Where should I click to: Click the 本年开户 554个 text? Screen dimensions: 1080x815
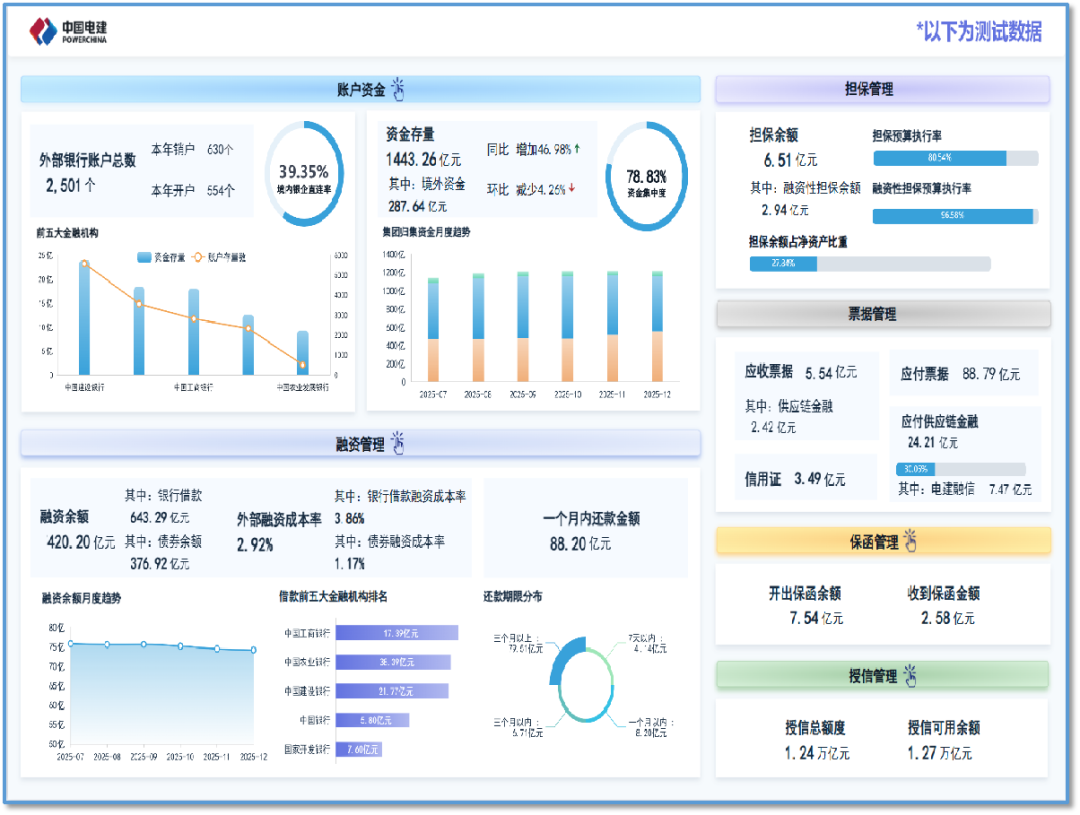[193, 190]
